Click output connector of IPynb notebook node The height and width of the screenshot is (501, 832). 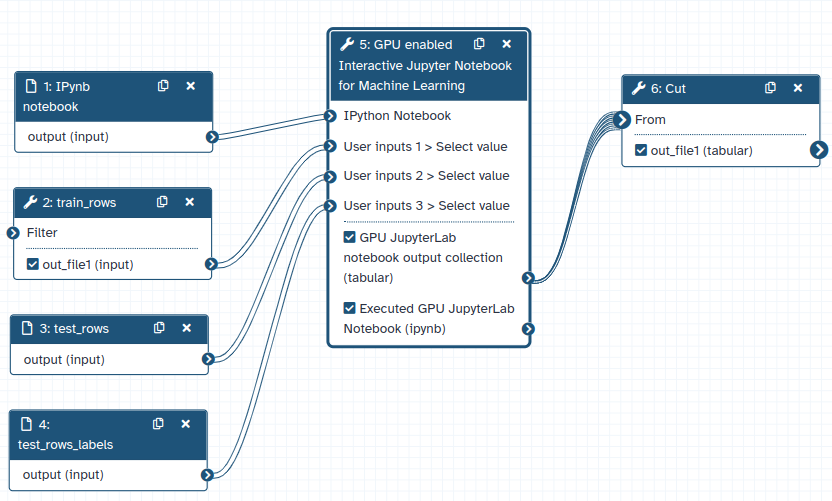[212, 137]
